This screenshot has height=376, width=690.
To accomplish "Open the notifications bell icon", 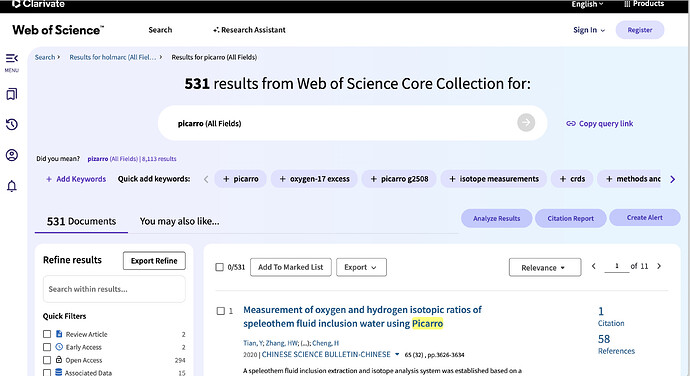I will point(11,186).
